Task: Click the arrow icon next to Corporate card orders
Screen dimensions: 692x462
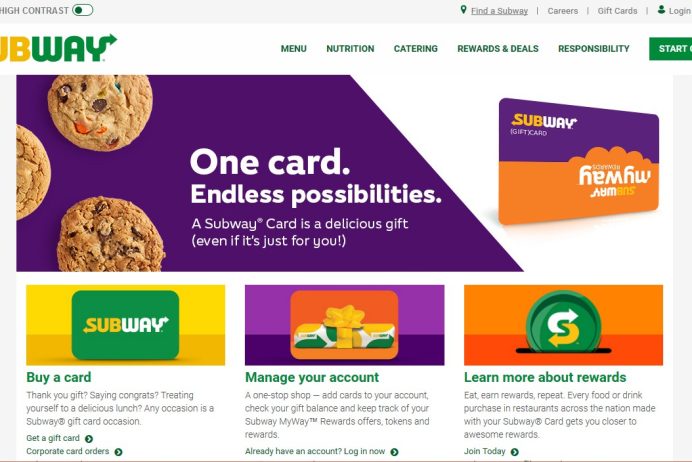Action: click(118, 452)
